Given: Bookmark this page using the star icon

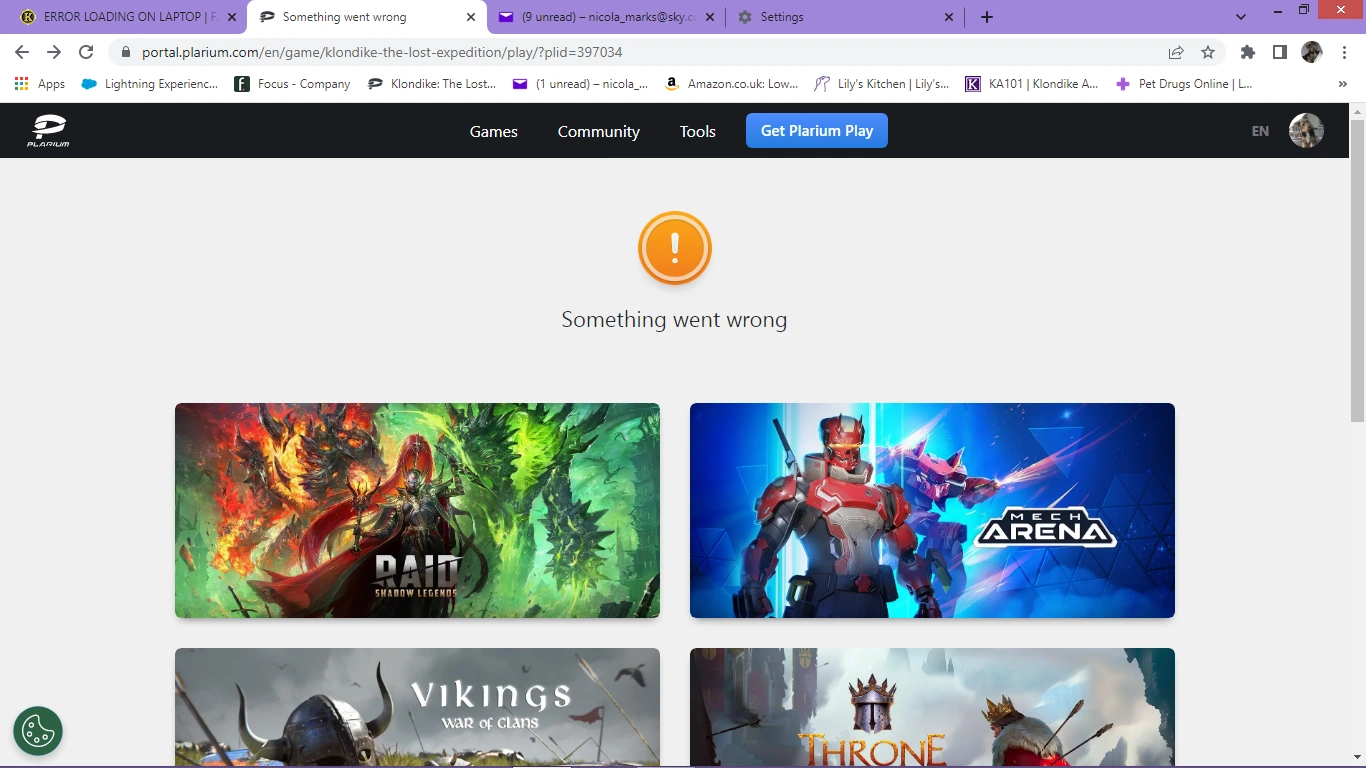Looking at the screenshot, I should click(1207, 52).
